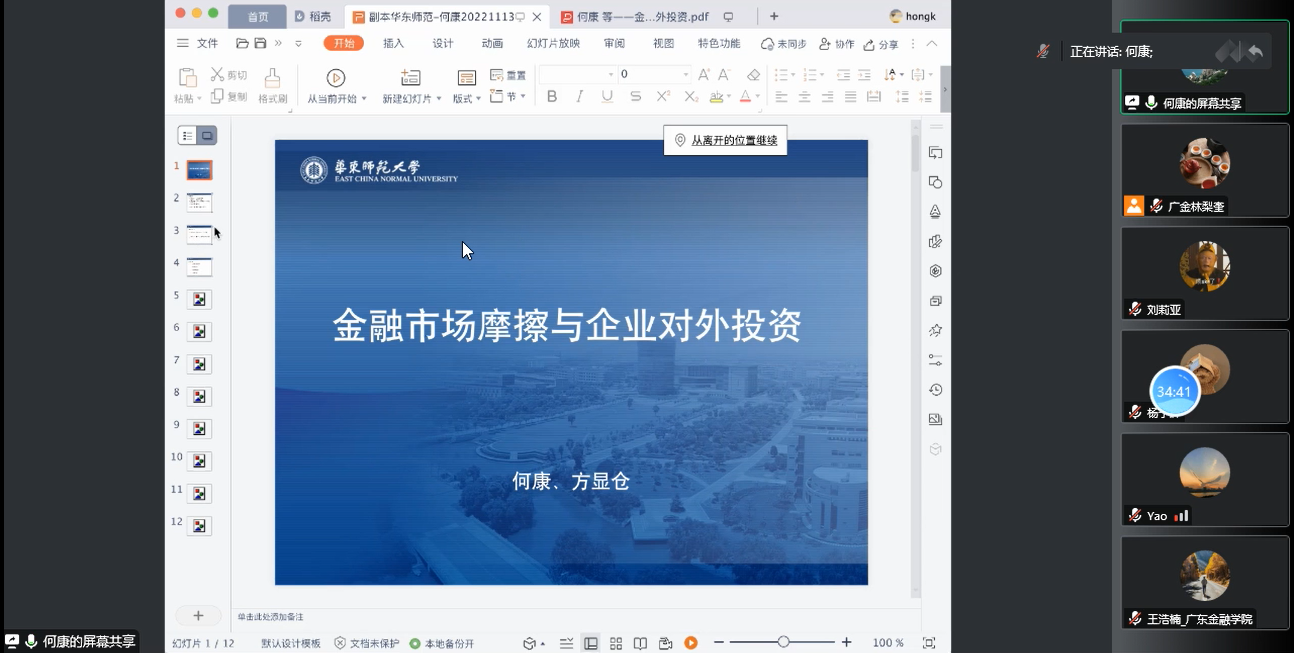1294x653 pixels.
Task: Expand the Paste (粘贴) dropdown arrow
Action: point(199,99)
